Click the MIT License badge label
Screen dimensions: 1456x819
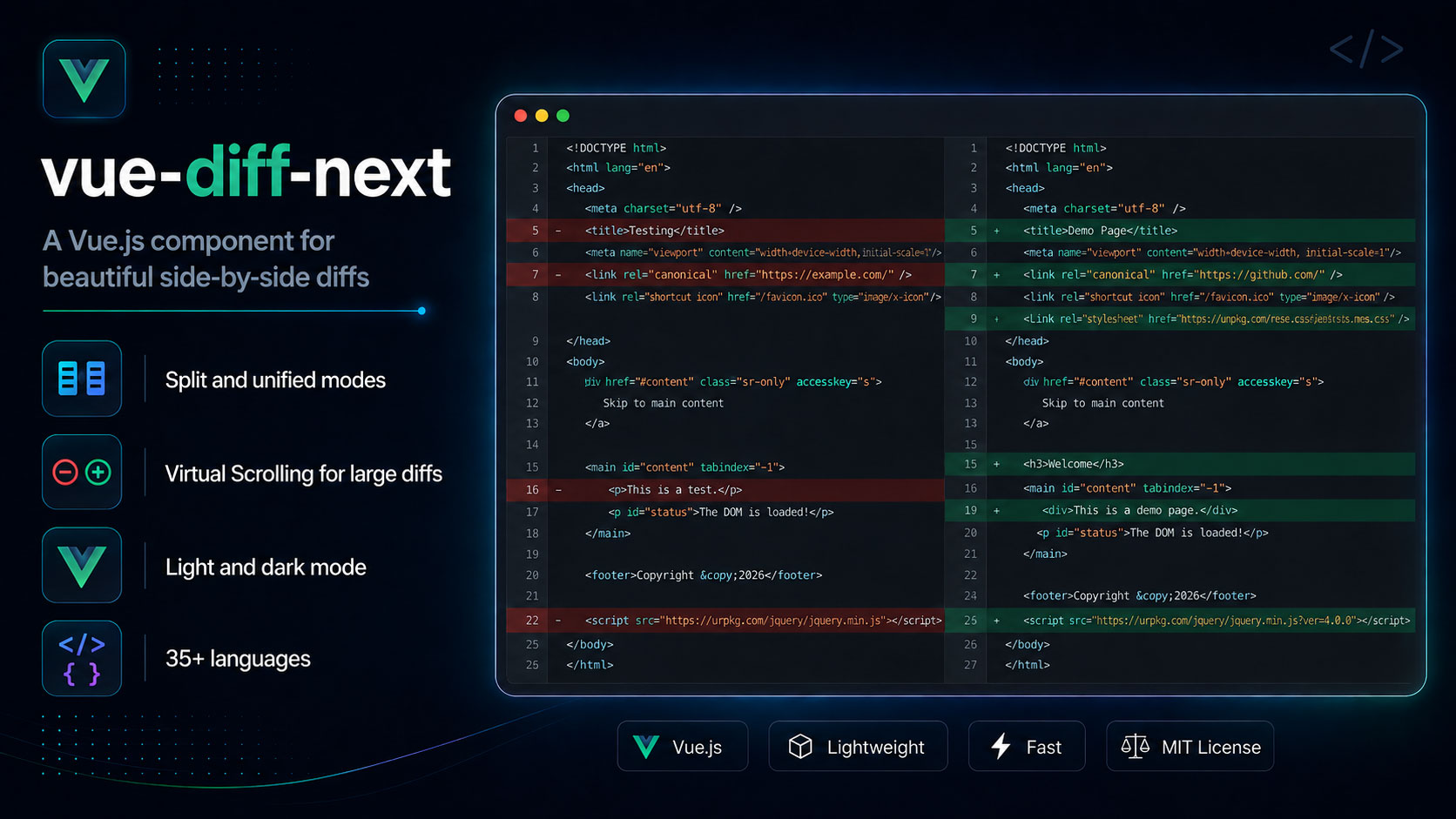1210,748
